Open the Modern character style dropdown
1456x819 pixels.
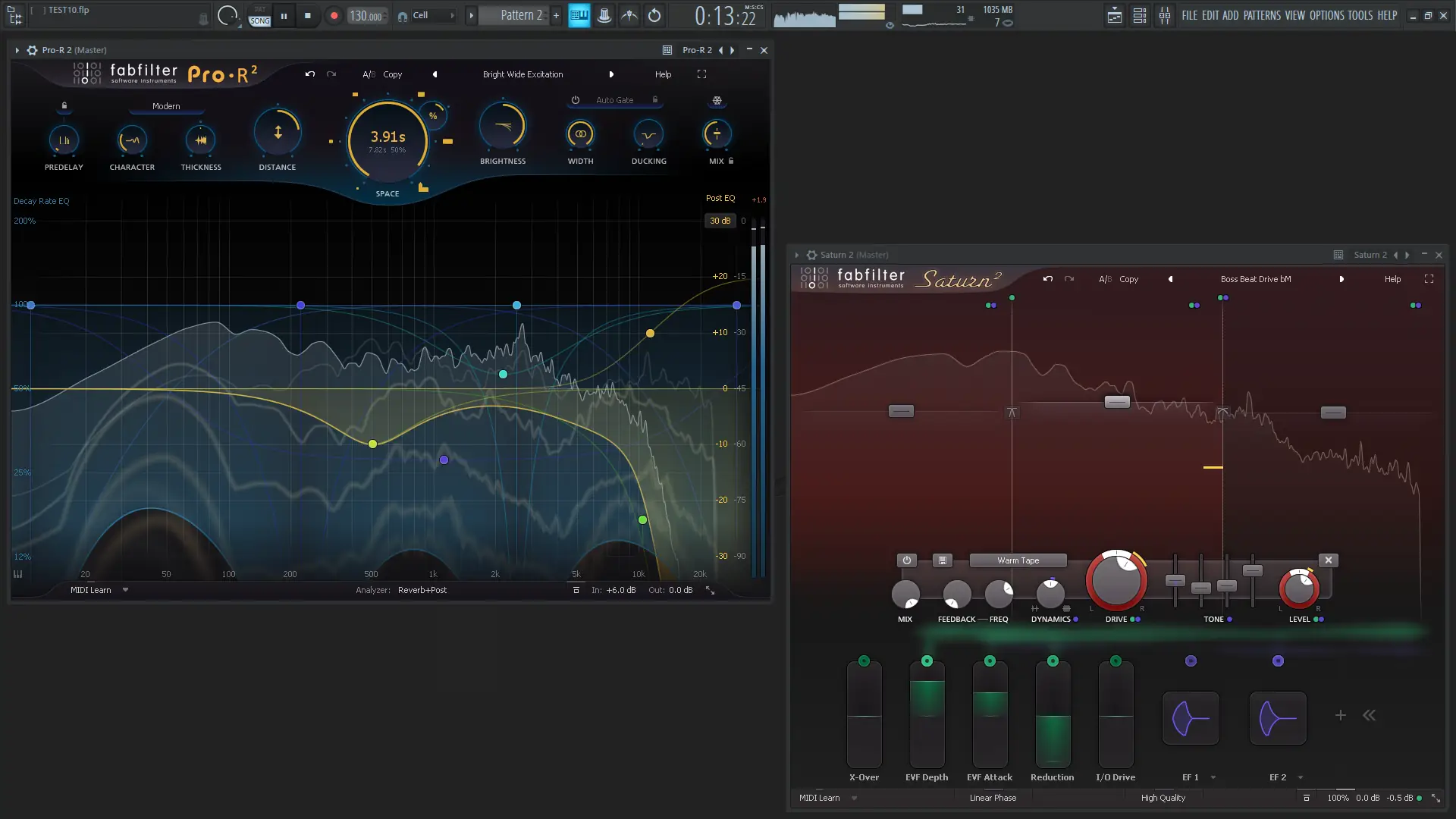click(x=166, y=106)
